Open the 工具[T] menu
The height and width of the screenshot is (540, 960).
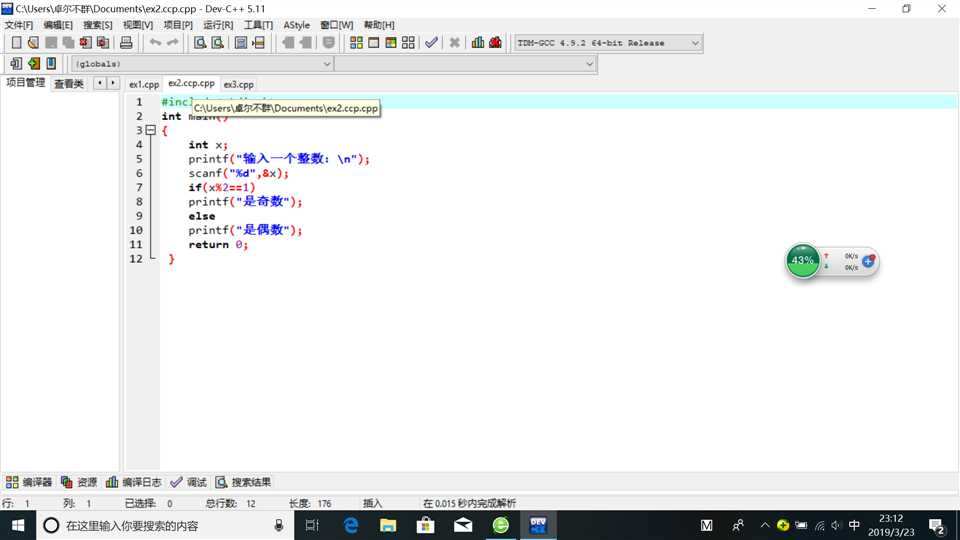point(258,25)
